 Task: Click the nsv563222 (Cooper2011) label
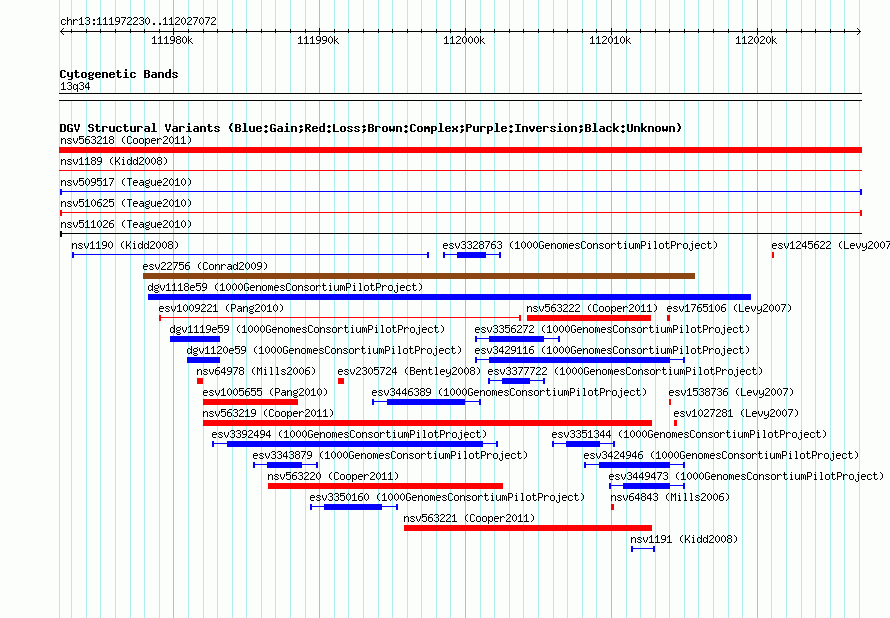592,308
